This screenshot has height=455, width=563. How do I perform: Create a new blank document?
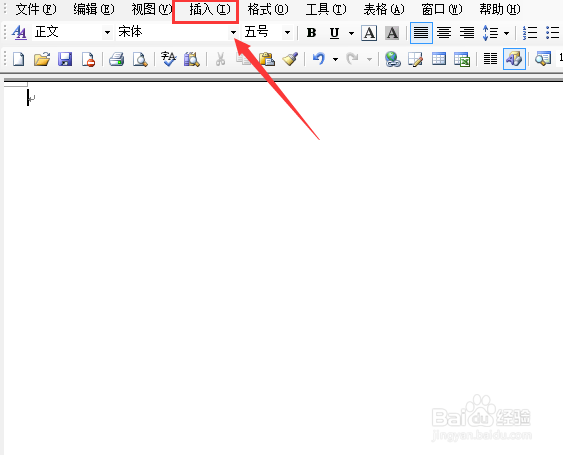18,59
